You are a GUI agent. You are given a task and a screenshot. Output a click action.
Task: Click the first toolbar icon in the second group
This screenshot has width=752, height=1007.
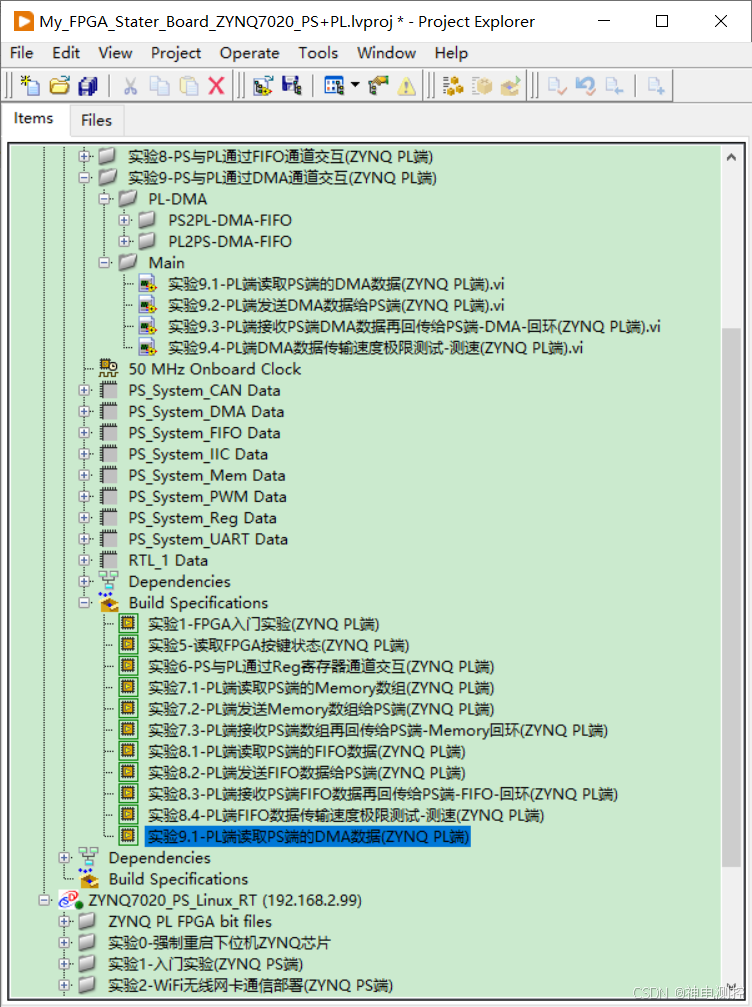pyautogui.click(x=263, y=85)
